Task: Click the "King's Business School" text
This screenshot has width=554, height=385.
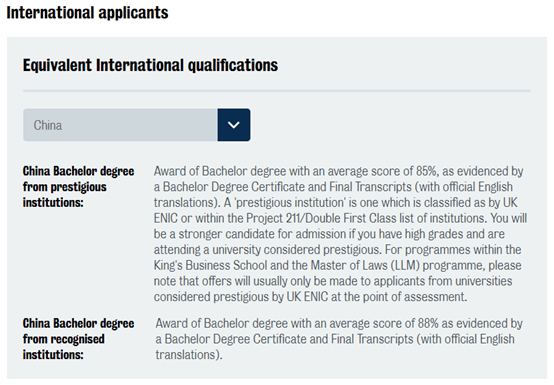Action: point(210,265)
